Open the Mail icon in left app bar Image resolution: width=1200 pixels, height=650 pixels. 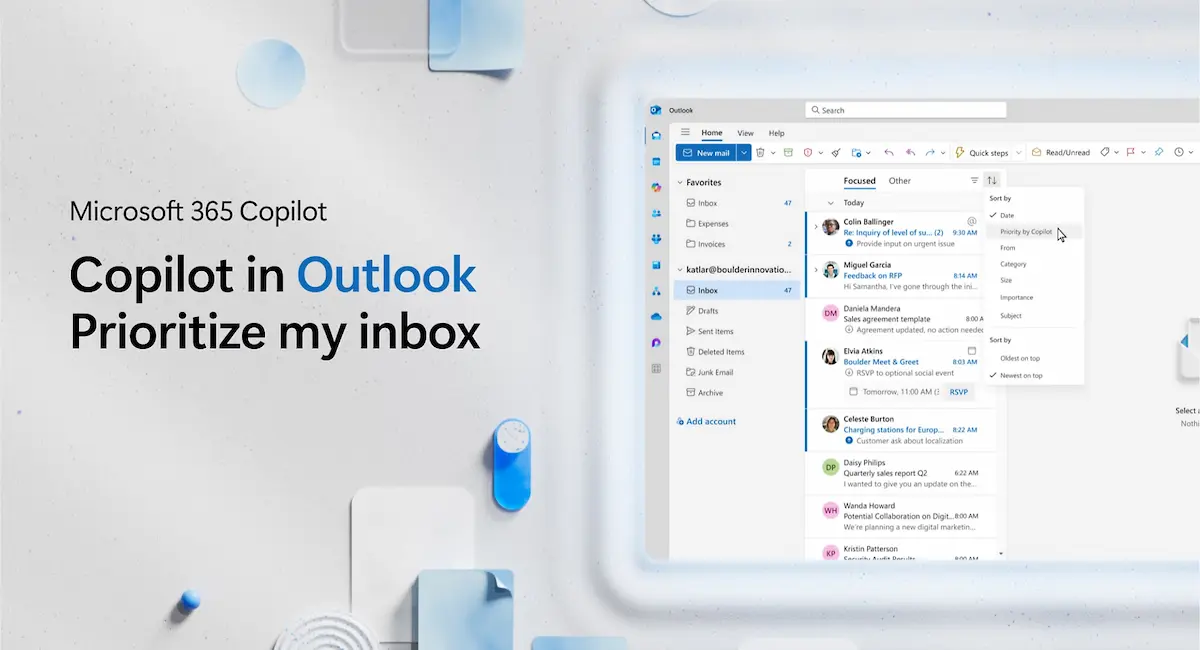click(656, 135)
